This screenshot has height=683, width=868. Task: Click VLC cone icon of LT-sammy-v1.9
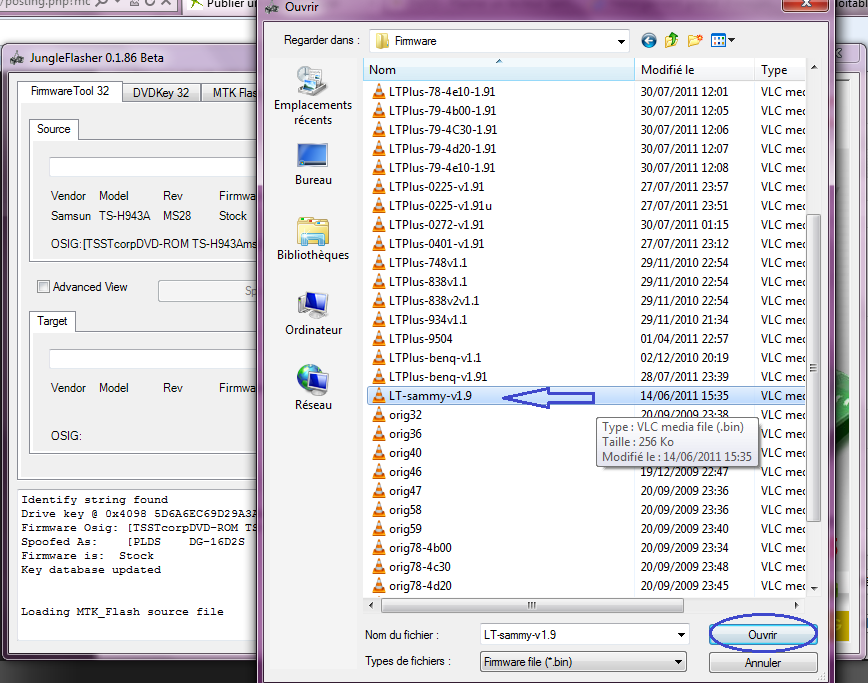[x=379, y=395]
